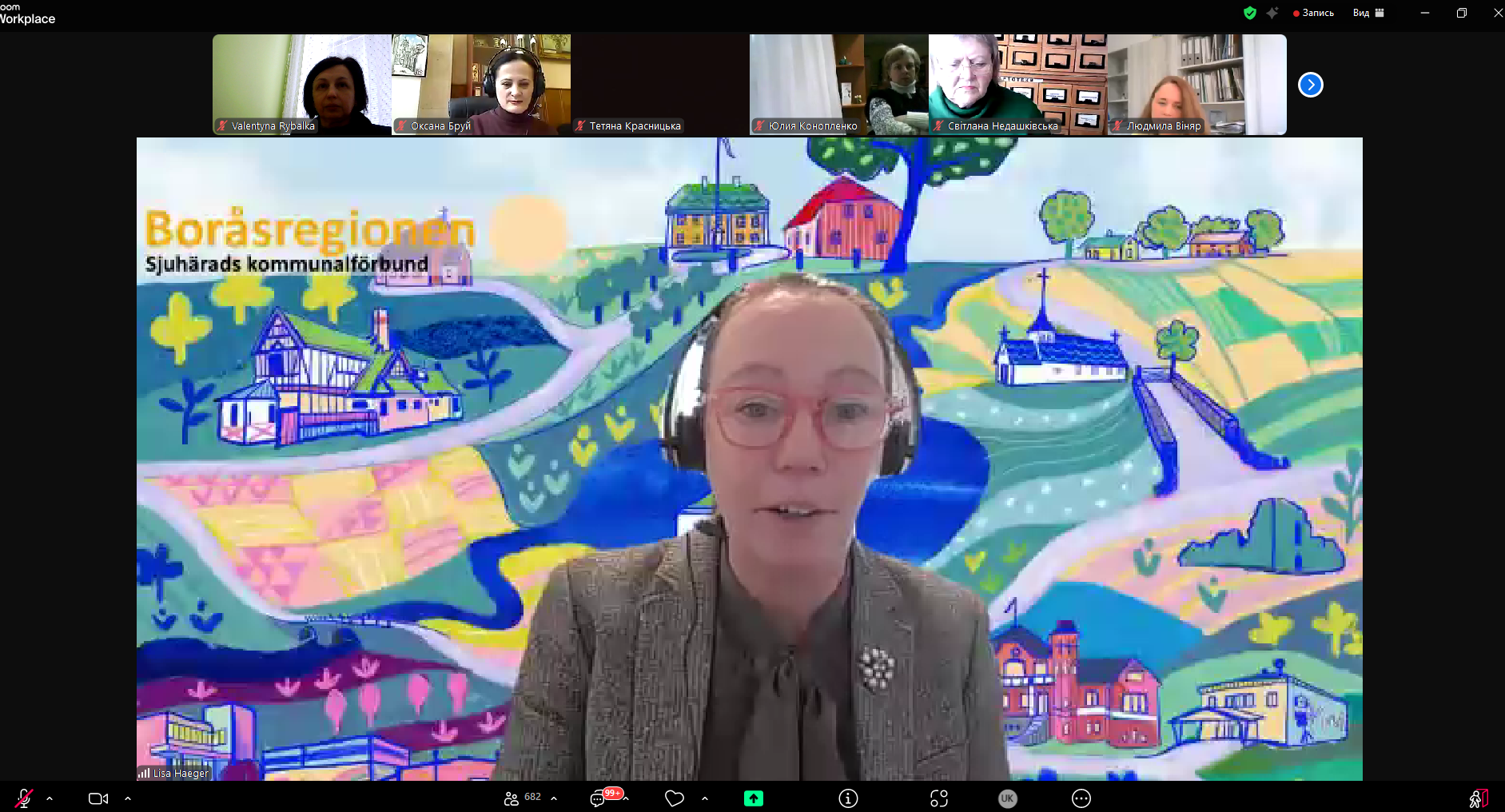Expand the reactions options arrow
Image resolution: width=1505 pixels, height=812 pixels.
click(705, 798)
